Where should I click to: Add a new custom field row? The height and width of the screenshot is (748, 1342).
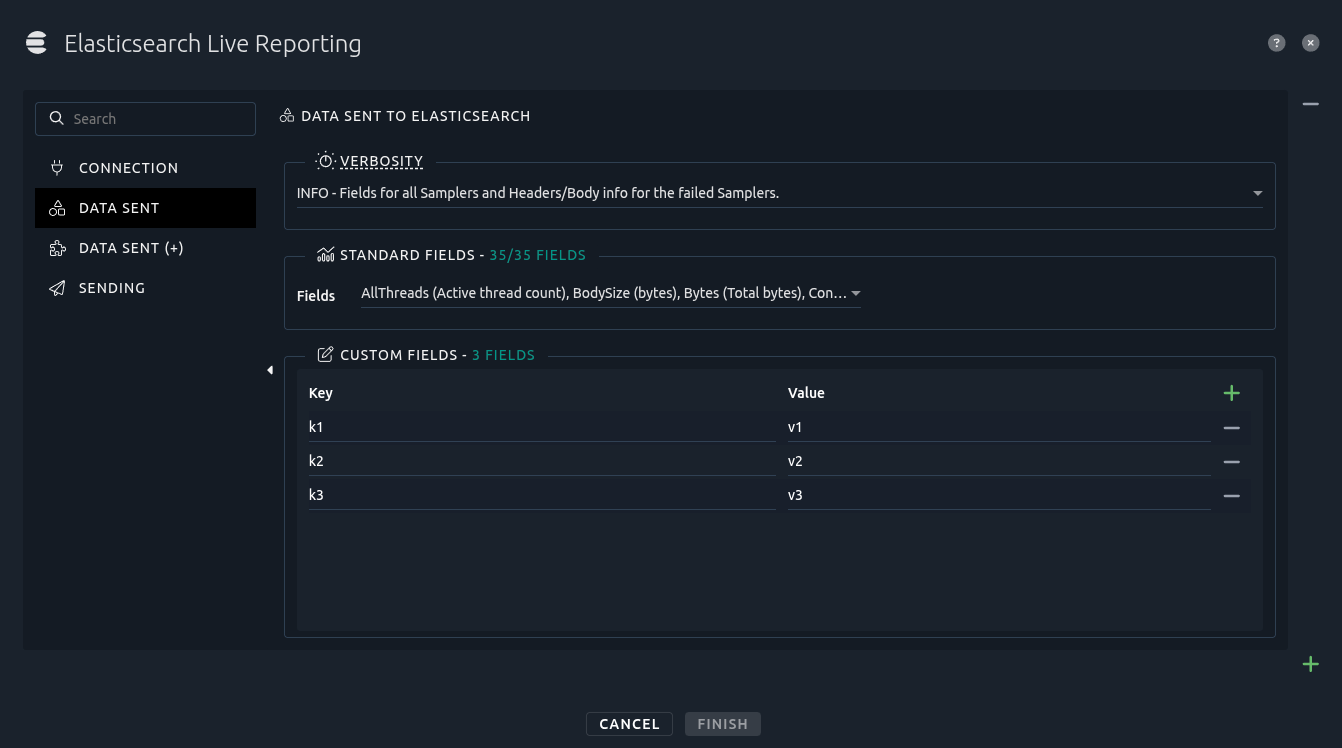[x=1231, y=393]
